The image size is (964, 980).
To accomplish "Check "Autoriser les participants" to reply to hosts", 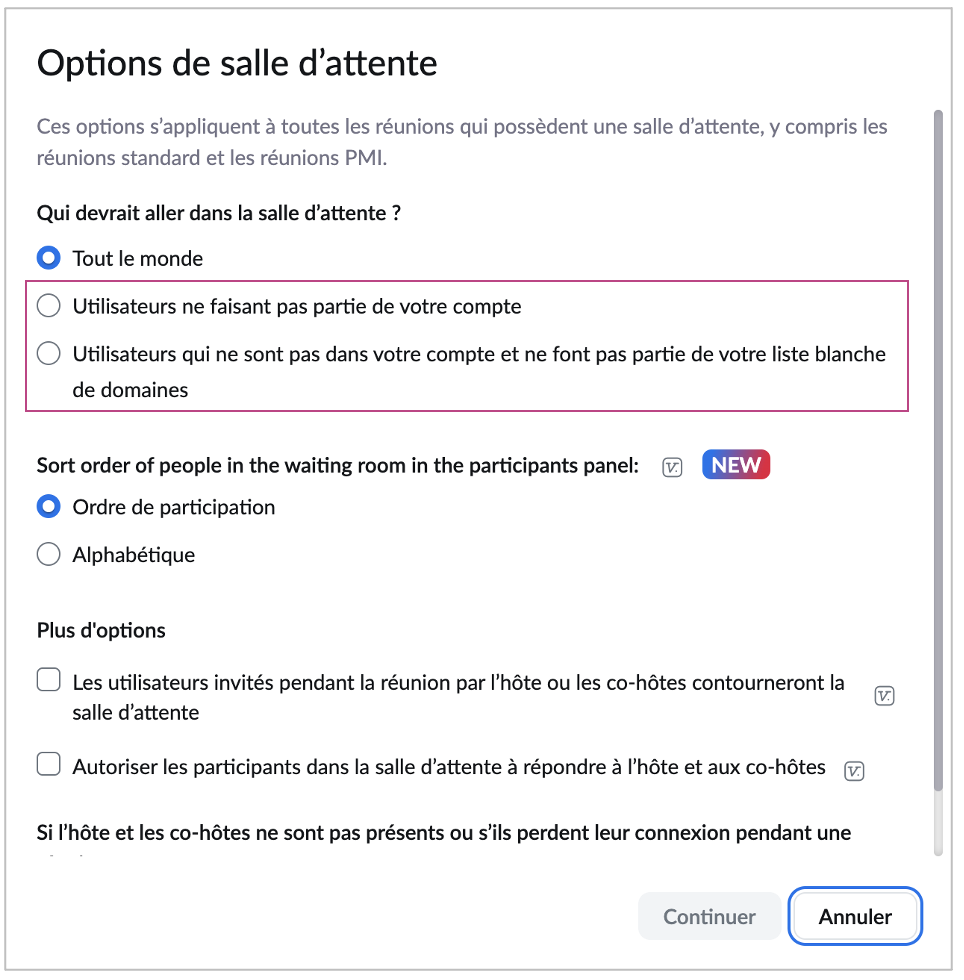I will [x=48, y=766].
